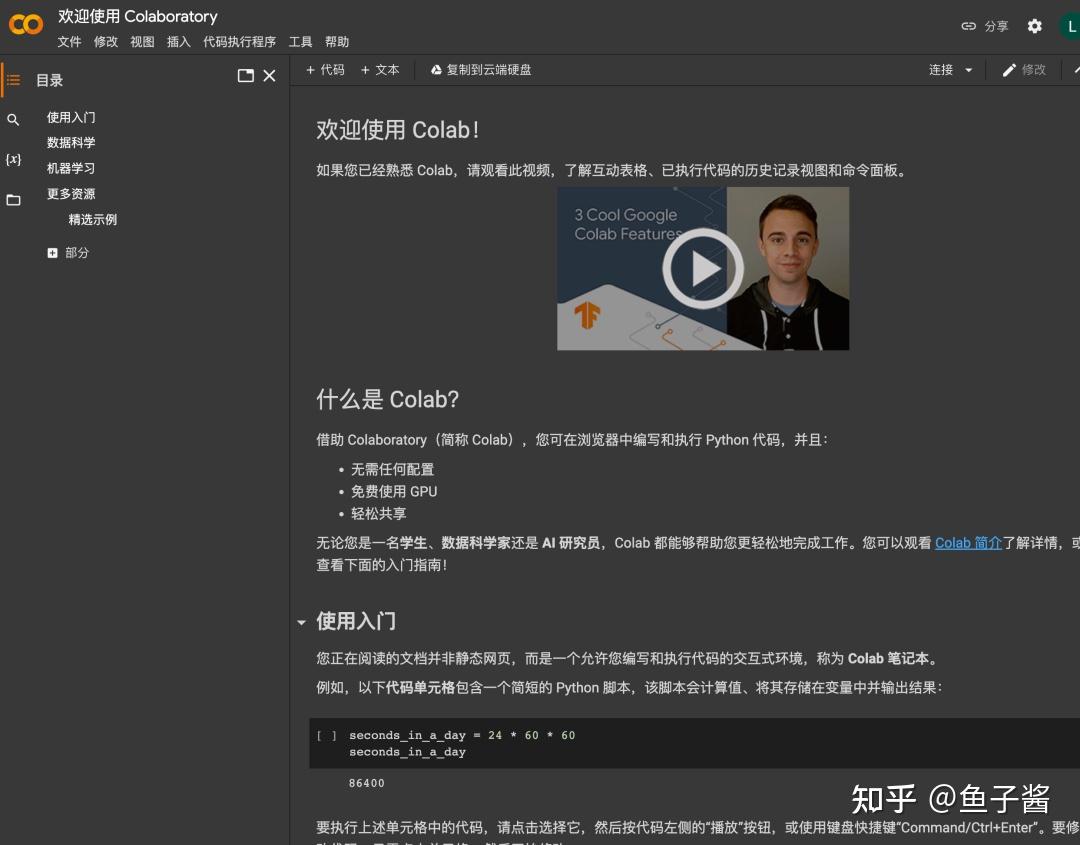Screen dimensions: 1080x845
Task: Jump to 精选示例 in table of contents
Action: [x=93, y=220]
